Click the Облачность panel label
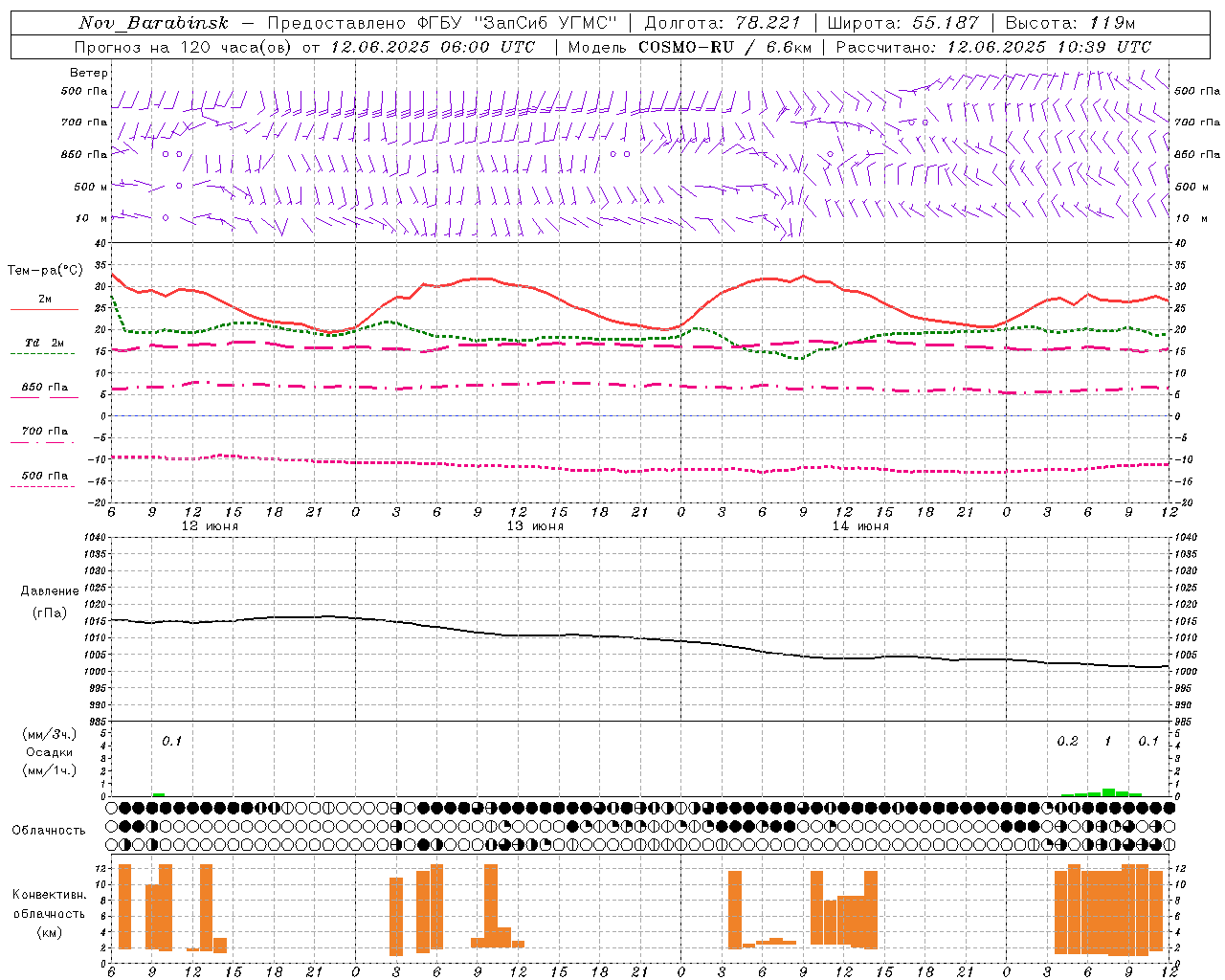The width and height of the screenshot is (1225, 980). coord(49,831)
